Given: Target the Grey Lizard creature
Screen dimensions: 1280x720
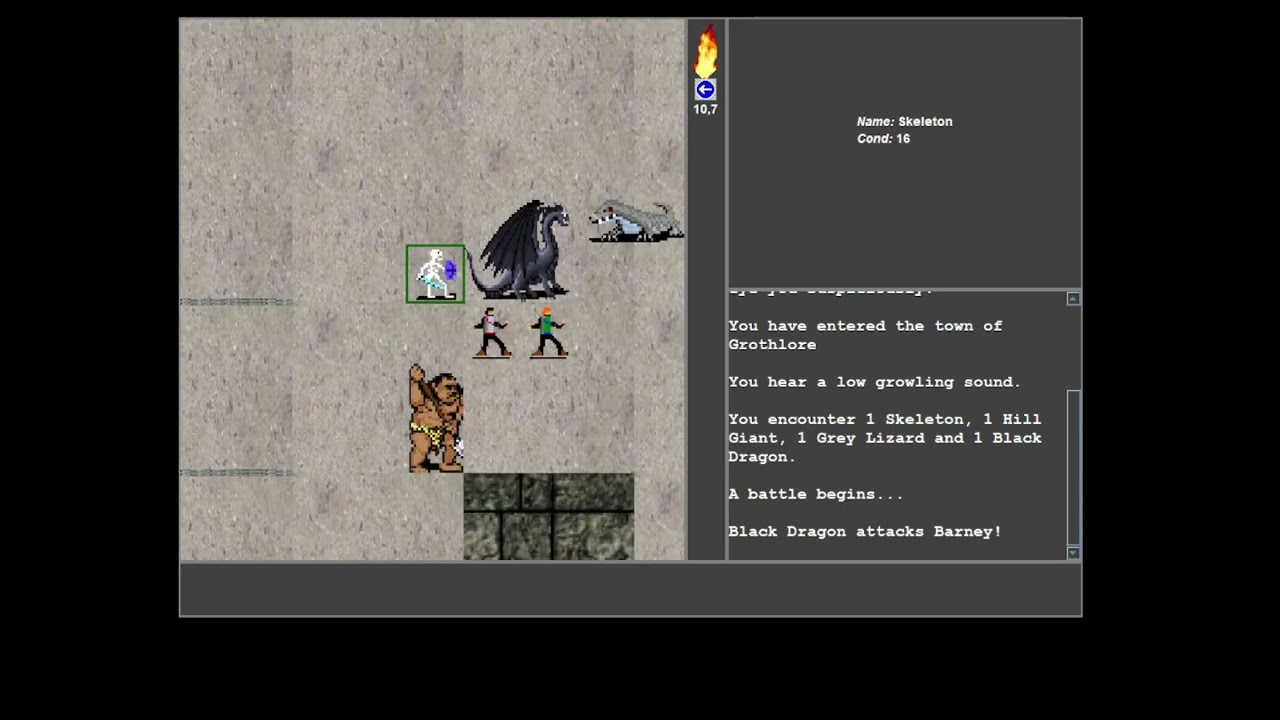Looking at the screenshot, I should pos(636,221).
